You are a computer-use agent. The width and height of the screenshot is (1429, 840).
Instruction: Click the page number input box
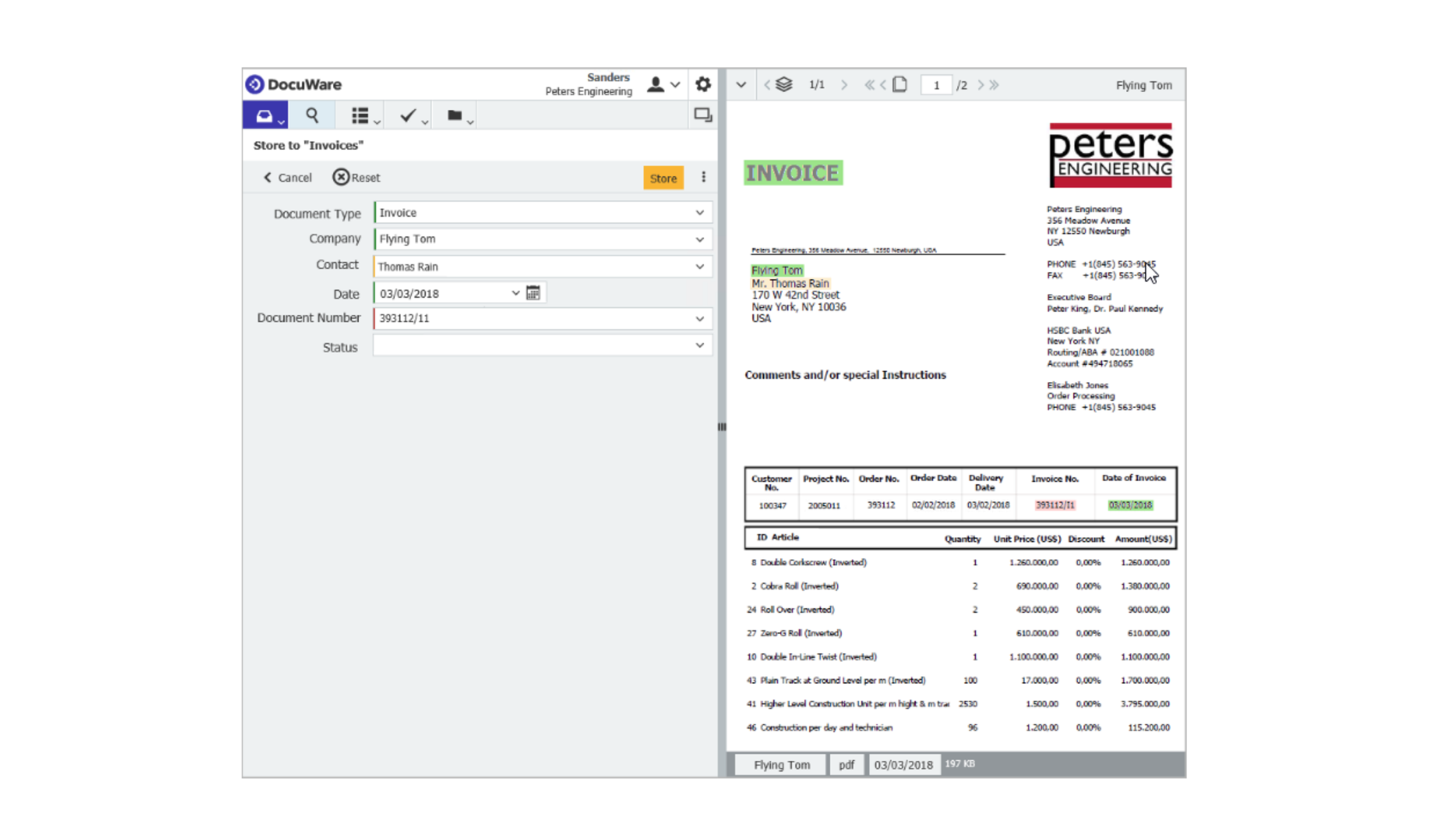(936, 85)
